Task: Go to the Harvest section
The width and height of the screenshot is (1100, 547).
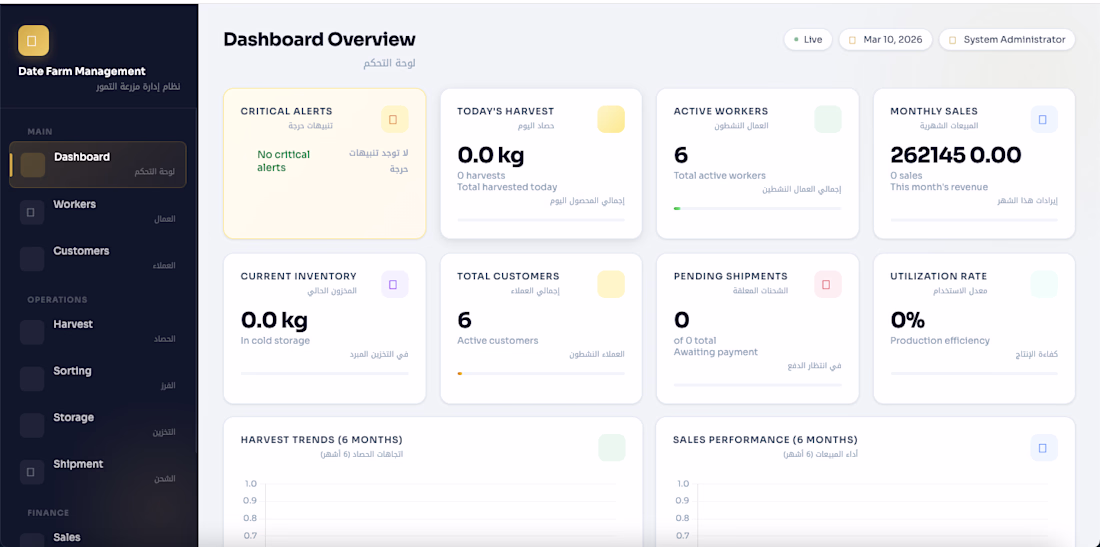Action: tap(98, 332)
